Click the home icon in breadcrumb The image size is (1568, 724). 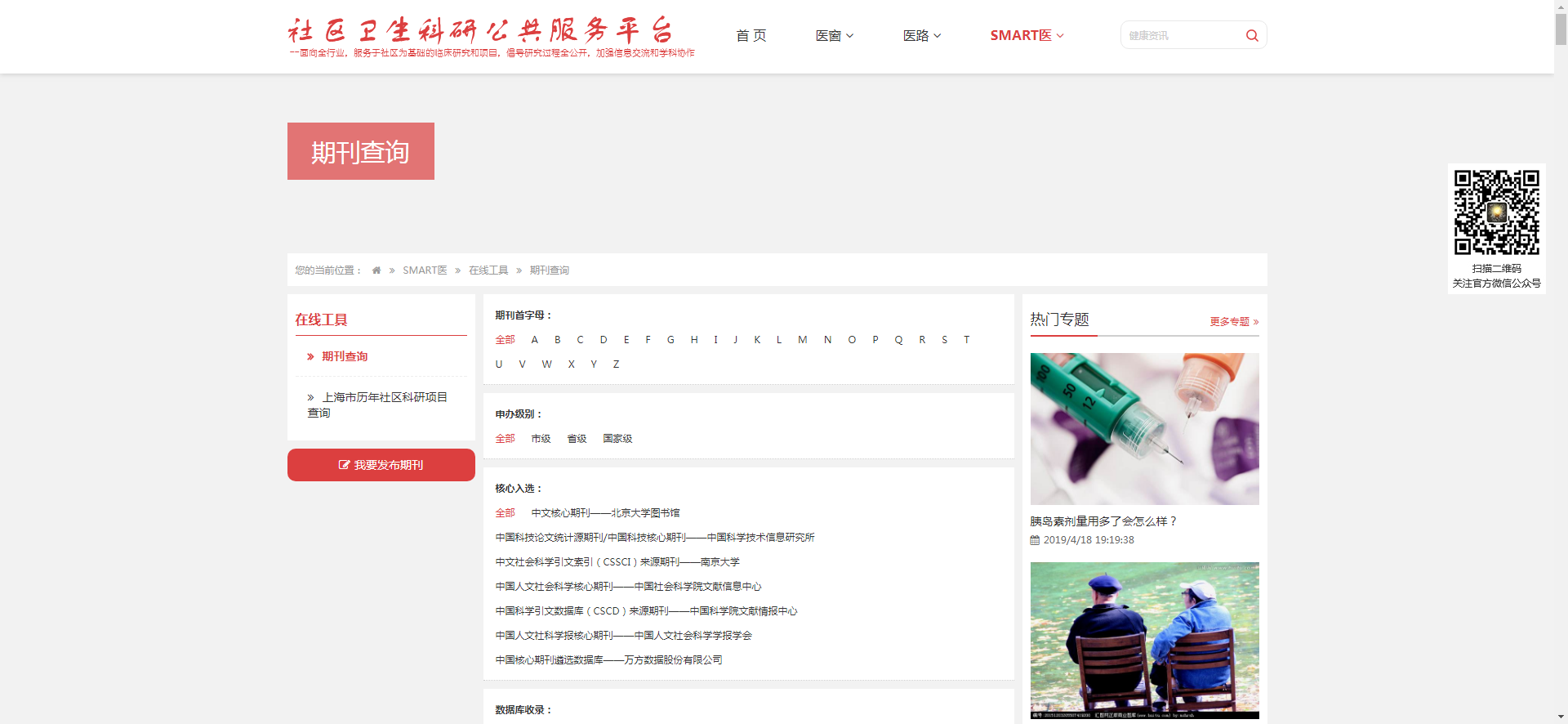coord(376,270)
